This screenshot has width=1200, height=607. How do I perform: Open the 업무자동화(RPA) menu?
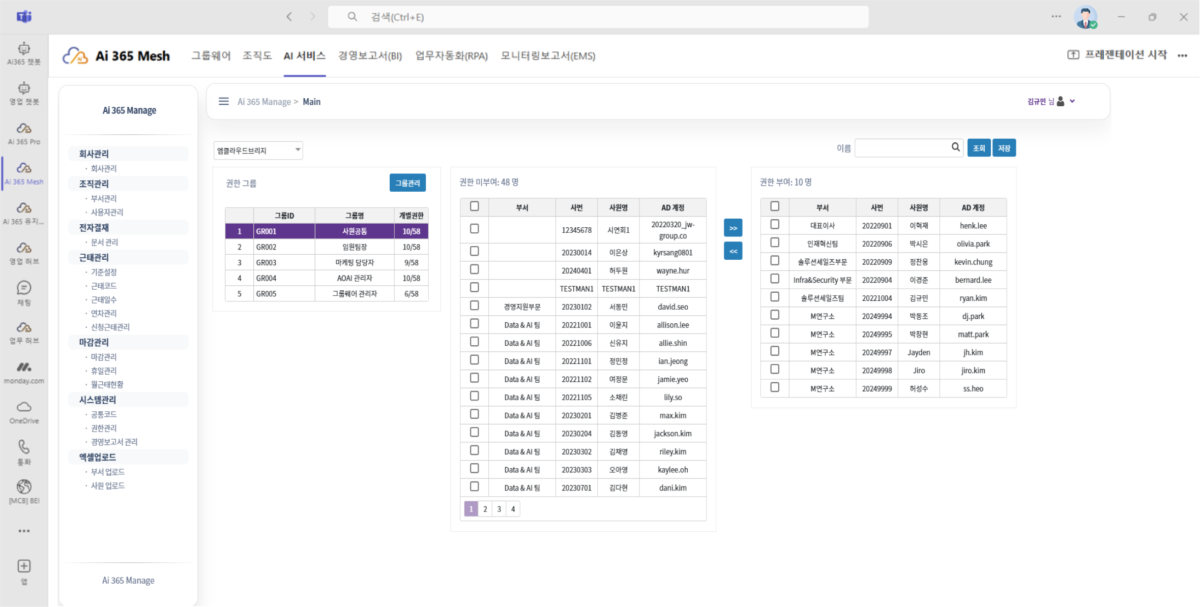tap(451, 56)
